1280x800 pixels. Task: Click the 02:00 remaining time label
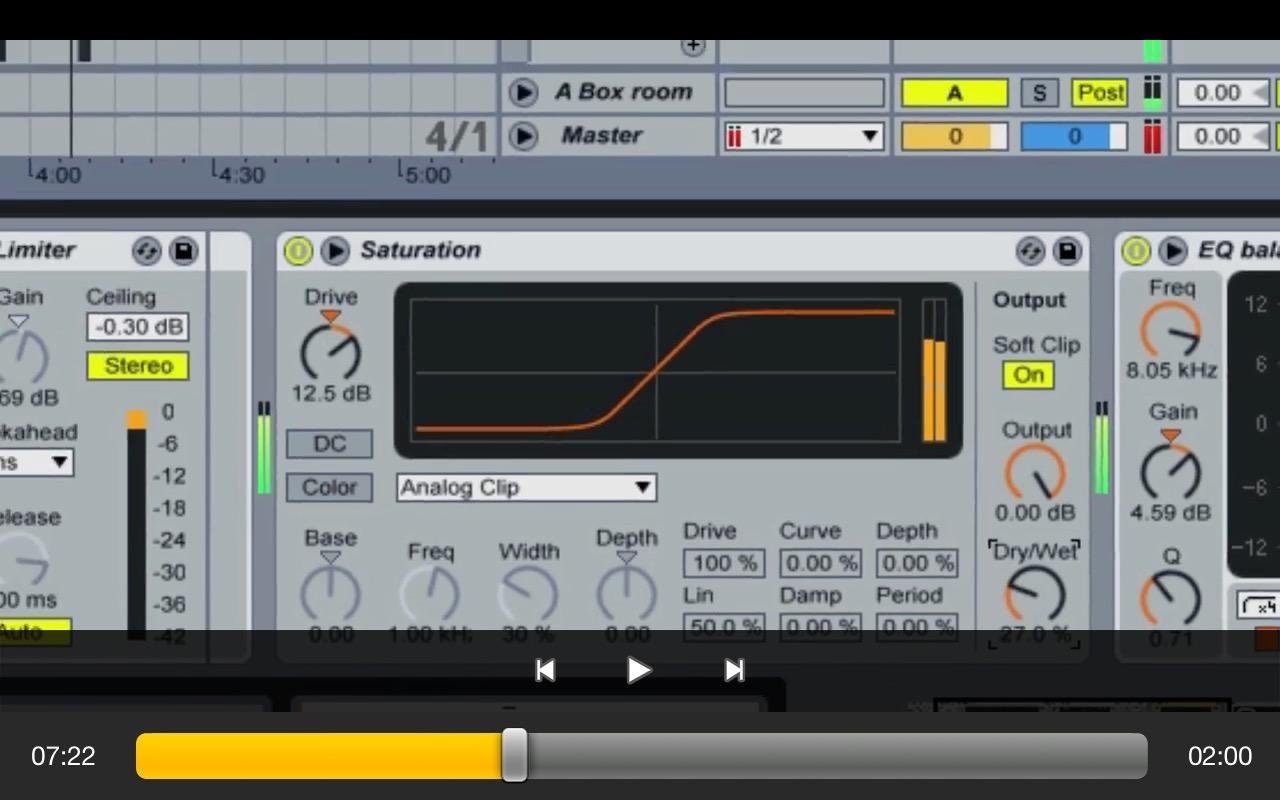tap(1220, 756)
